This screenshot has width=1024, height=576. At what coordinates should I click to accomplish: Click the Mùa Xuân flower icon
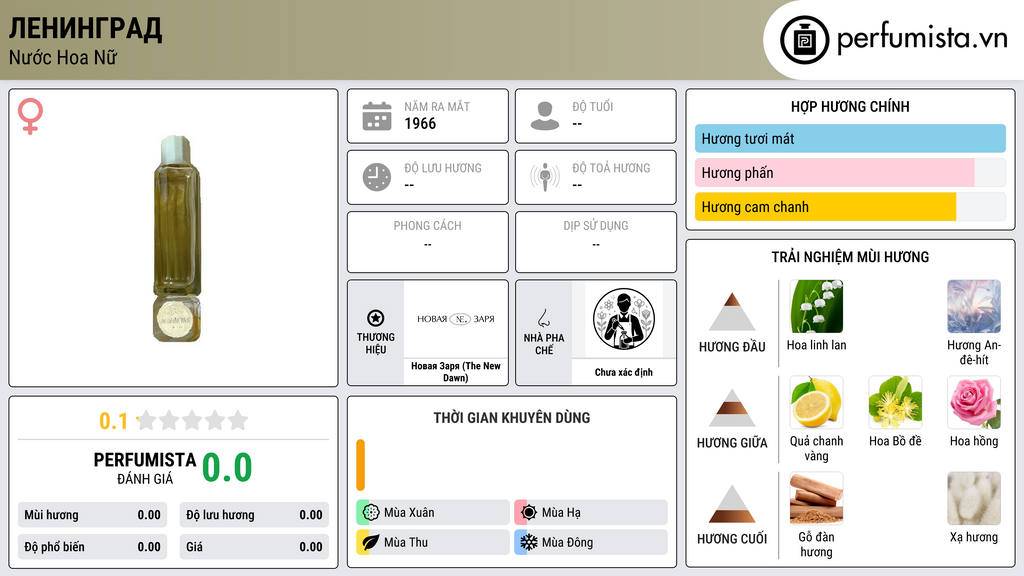click(x=371, y=513)
